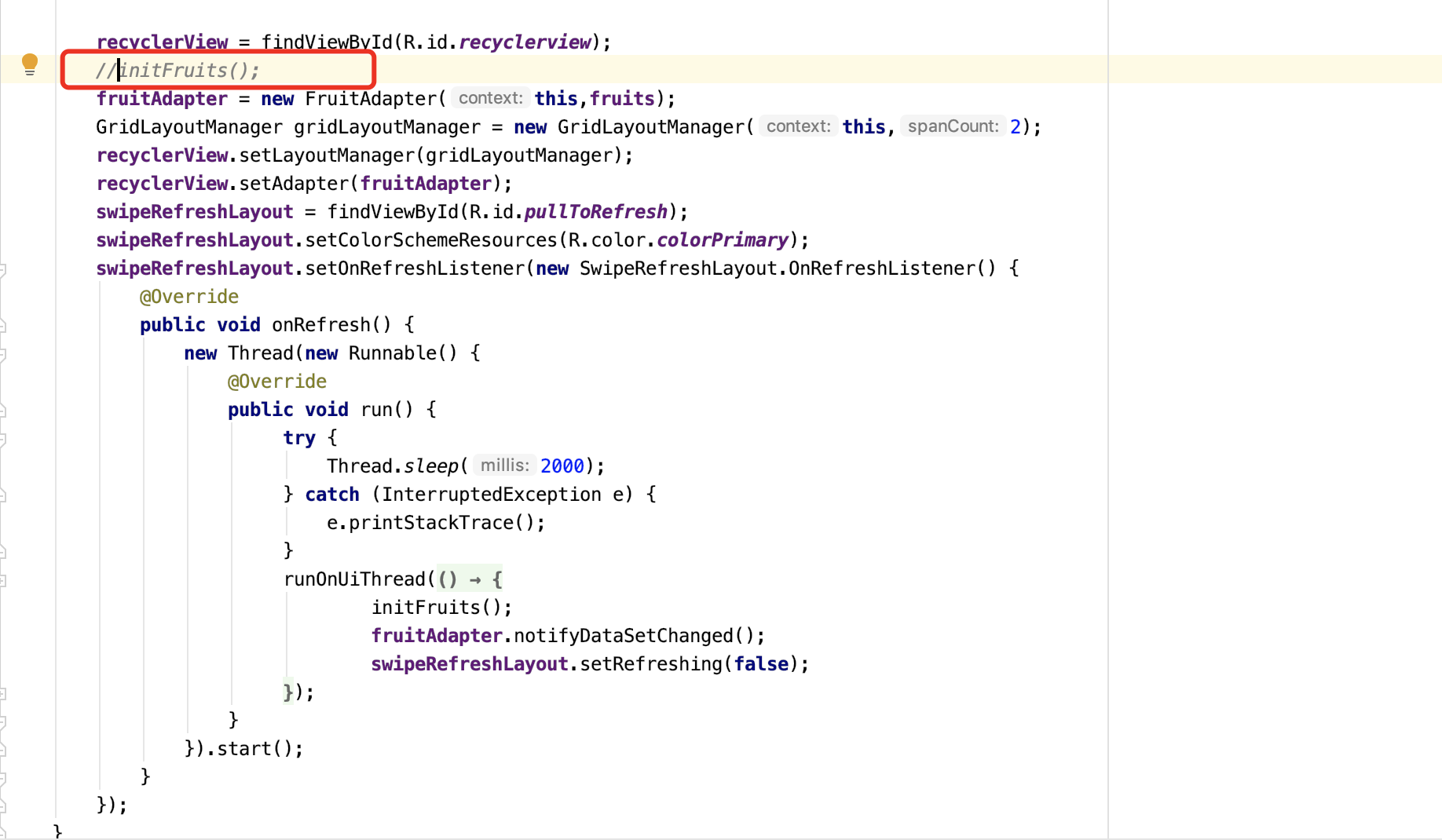Expand the folded lambda '() → {'
1442x840 pixels.
470,579
